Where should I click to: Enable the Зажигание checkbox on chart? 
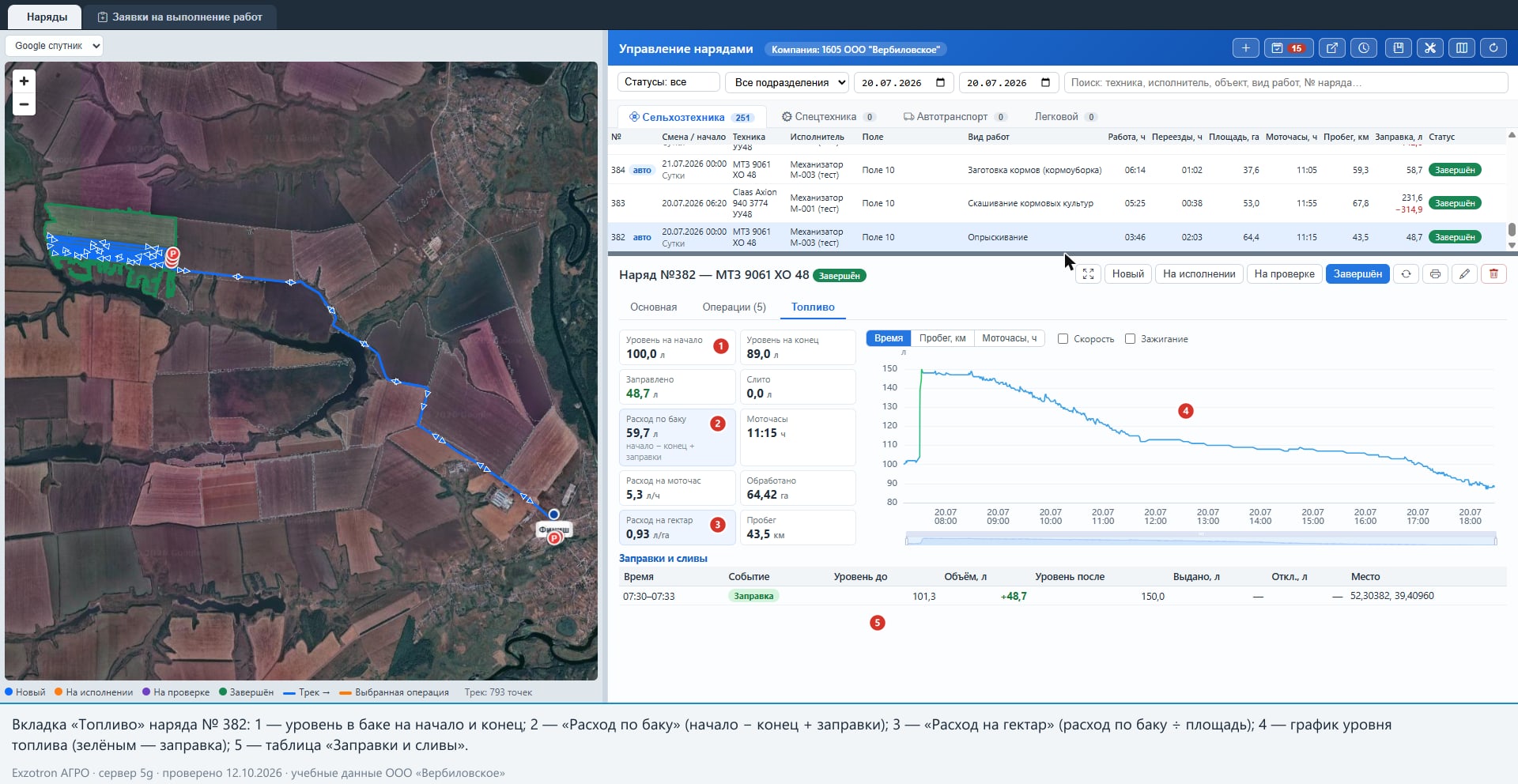[x=1131, y=339]
